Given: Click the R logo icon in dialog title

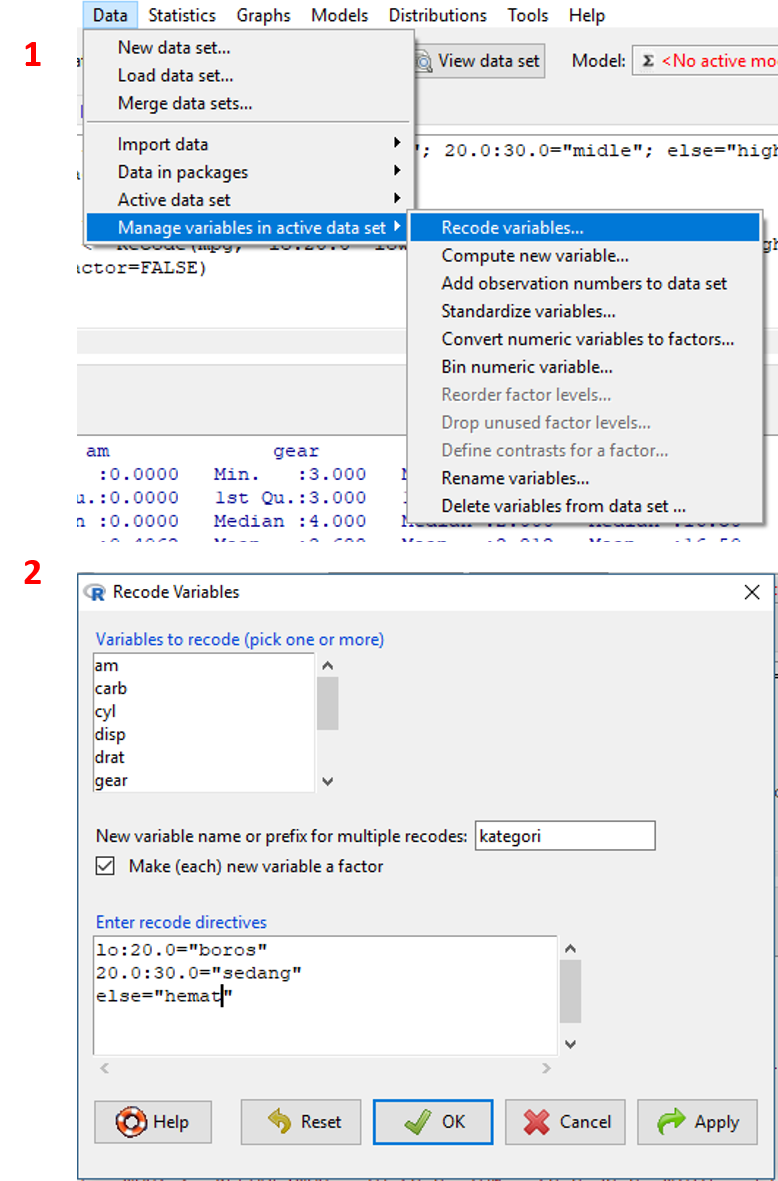Looking at the screenshot, I should pos(96,593).
